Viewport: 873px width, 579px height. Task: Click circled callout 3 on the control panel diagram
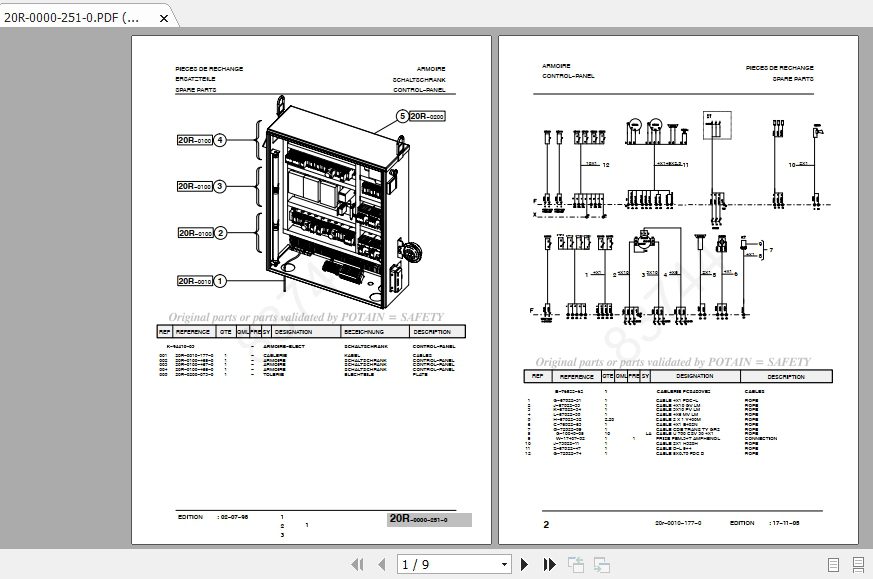219,186
